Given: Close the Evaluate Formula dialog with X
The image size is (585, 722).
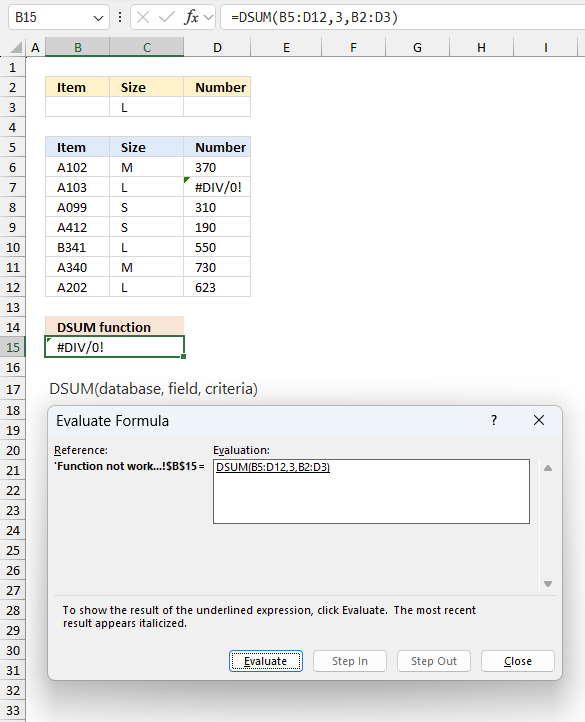Looking at the screenshot, I should 539,420.
